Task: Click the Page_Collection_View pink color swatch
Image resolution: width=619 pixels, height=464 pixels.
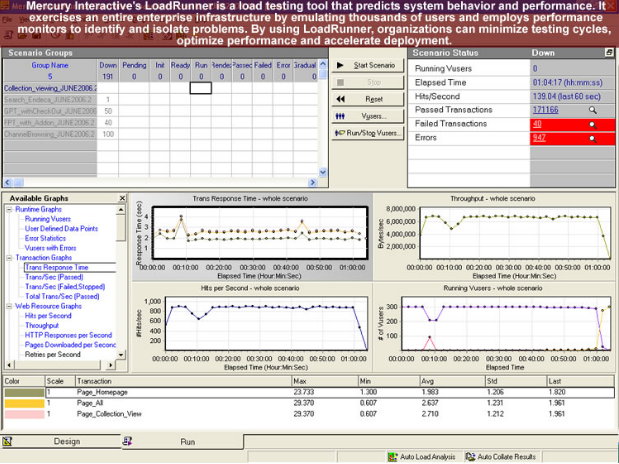Action: (x=24, y=414)
